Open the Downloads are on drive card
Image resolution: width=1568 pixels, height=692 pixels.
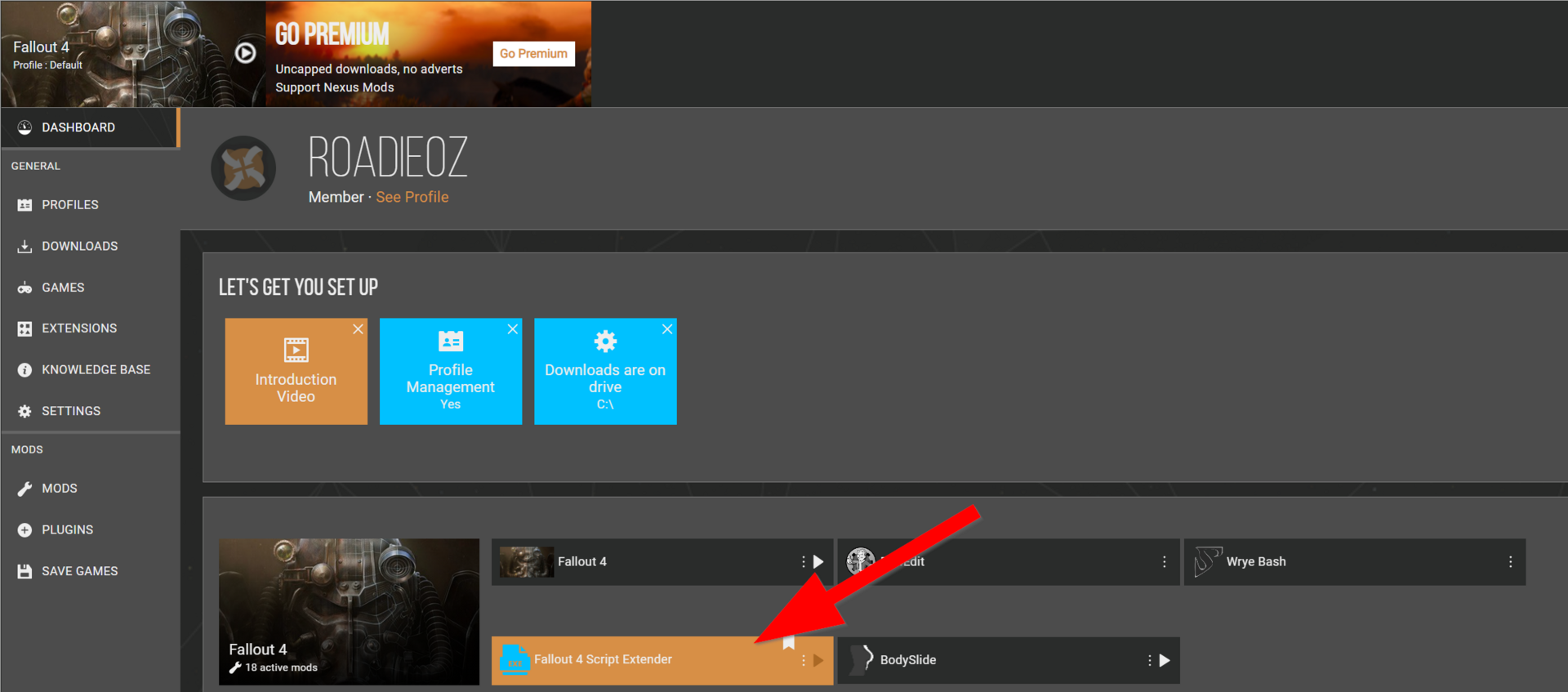605,371
